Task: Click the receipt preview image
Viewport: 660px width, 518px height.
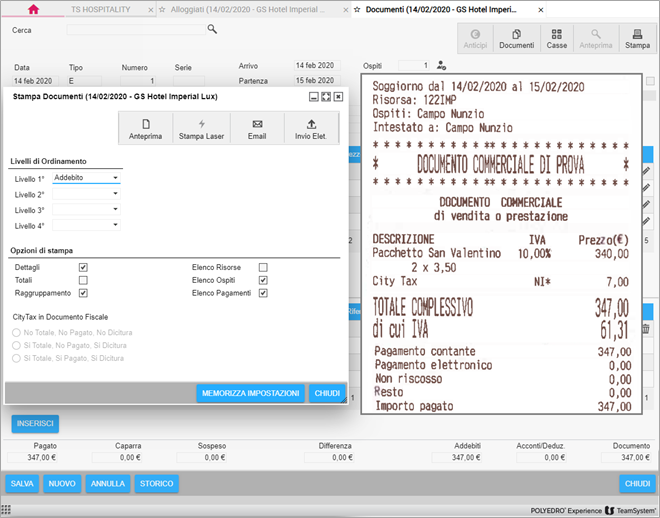Action: point(501,244)
